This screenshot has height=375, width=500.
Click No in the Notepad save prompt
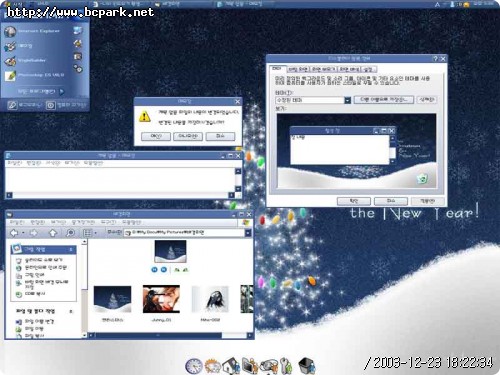click(x=188, y=136)
